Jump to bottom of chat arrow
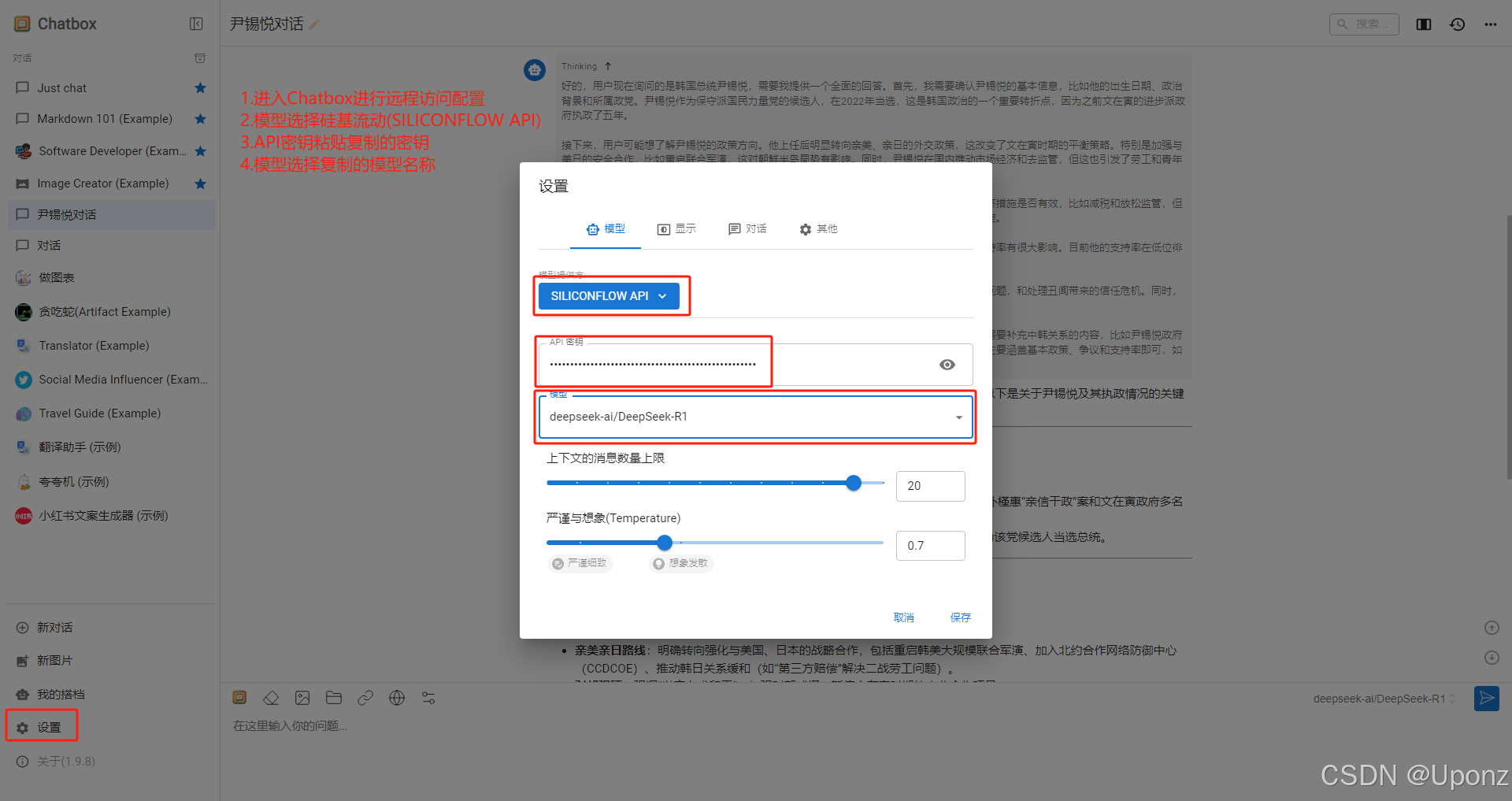The width and height of the screenshot is (1512, 801). [1492, 658]
